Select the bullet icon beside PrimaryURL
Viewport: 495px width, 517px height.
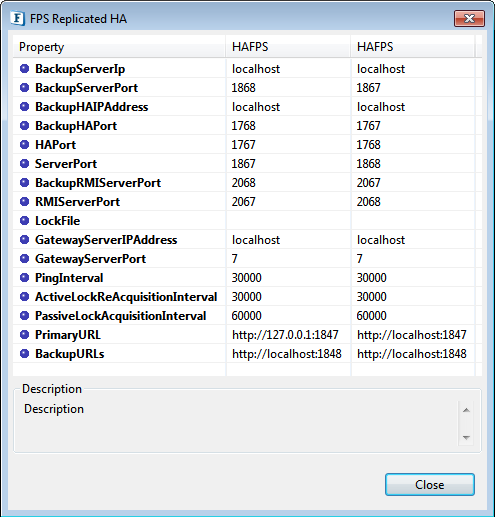click(x=24, y=335)
